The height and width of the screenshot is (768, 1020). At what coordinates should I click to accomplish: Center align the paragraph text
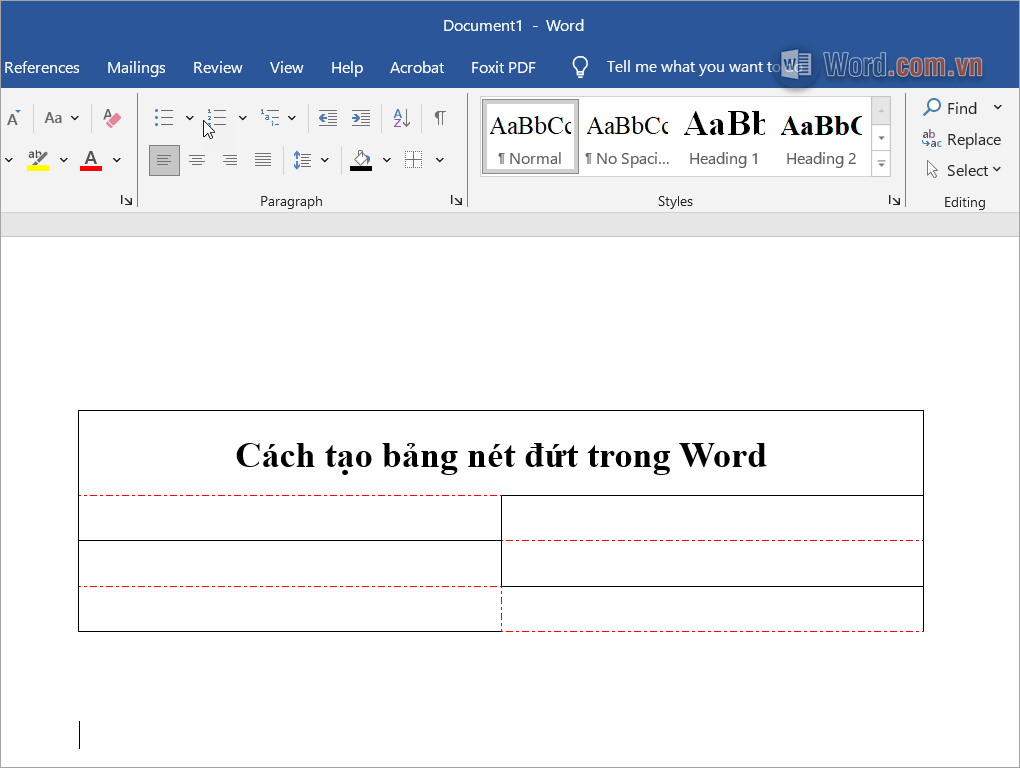[x=197, y=160]
